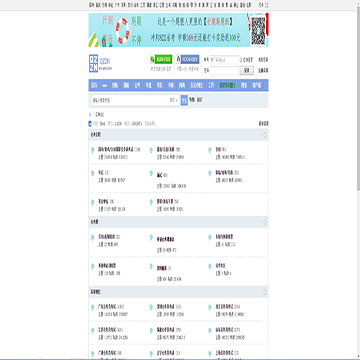Viewport: 360px width, 360px height.
Task: Collapse the third forum category section
Action: [265, 292]
